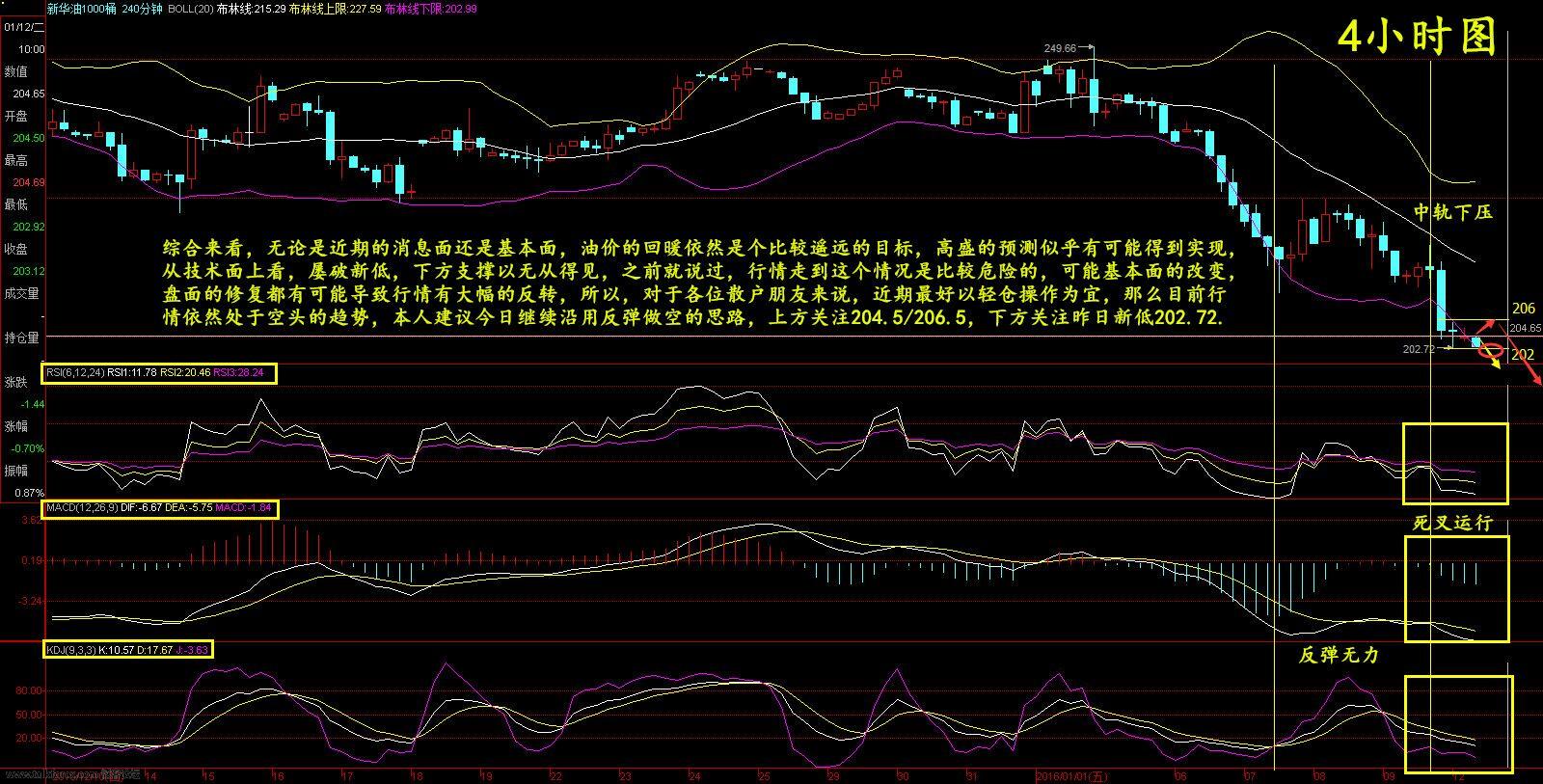Click the low price 202.92

coord(29,227)
